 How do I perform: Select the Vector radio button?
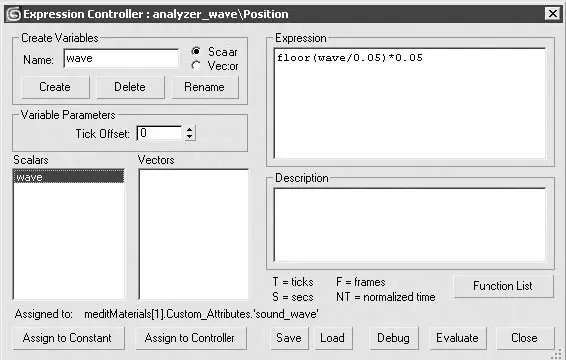click(x=196, y=65)
